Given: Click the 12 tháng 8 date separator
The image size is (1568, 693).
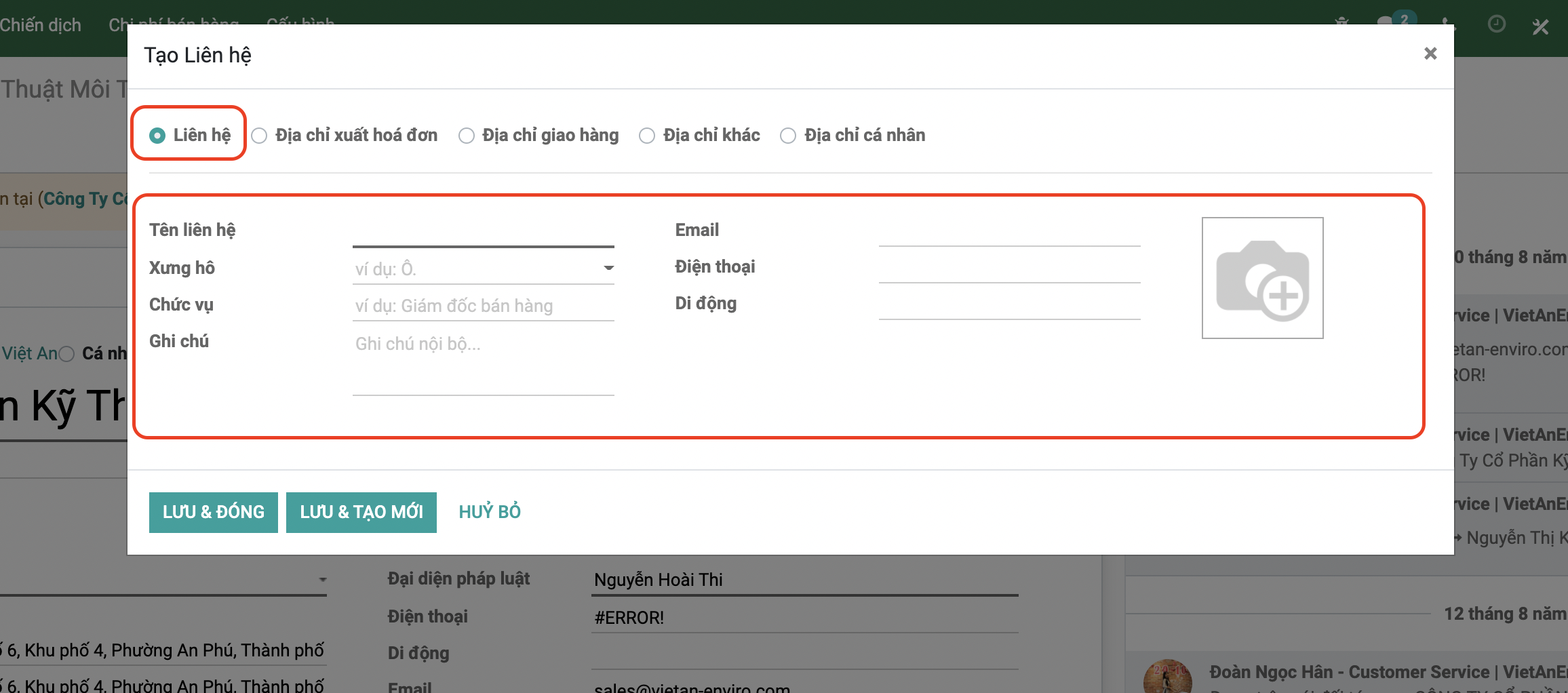Looking at the screenshot, I should tap(1505, 614).
